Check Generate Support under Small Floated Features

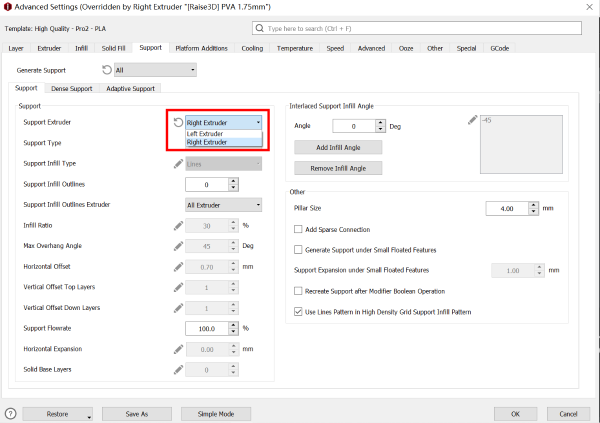[298, 249]
